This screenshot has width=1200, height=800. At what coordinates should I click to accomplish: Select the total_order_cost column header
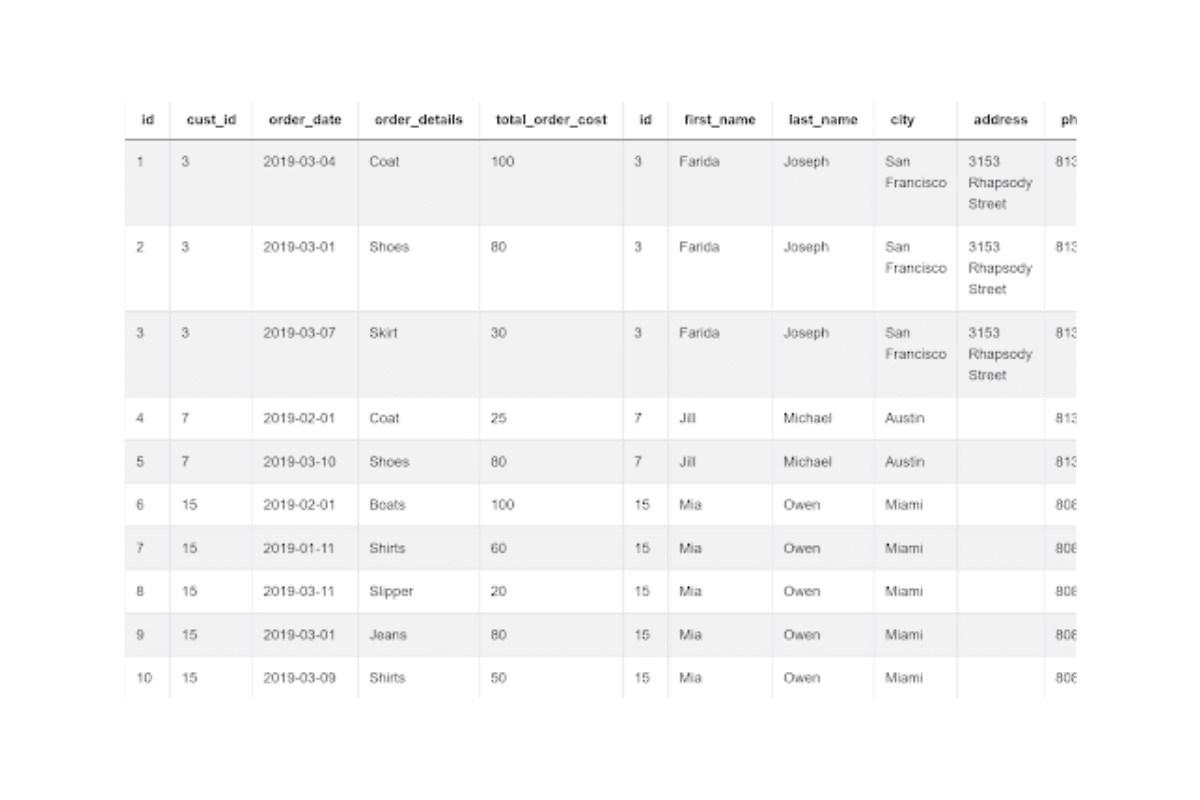551,120
